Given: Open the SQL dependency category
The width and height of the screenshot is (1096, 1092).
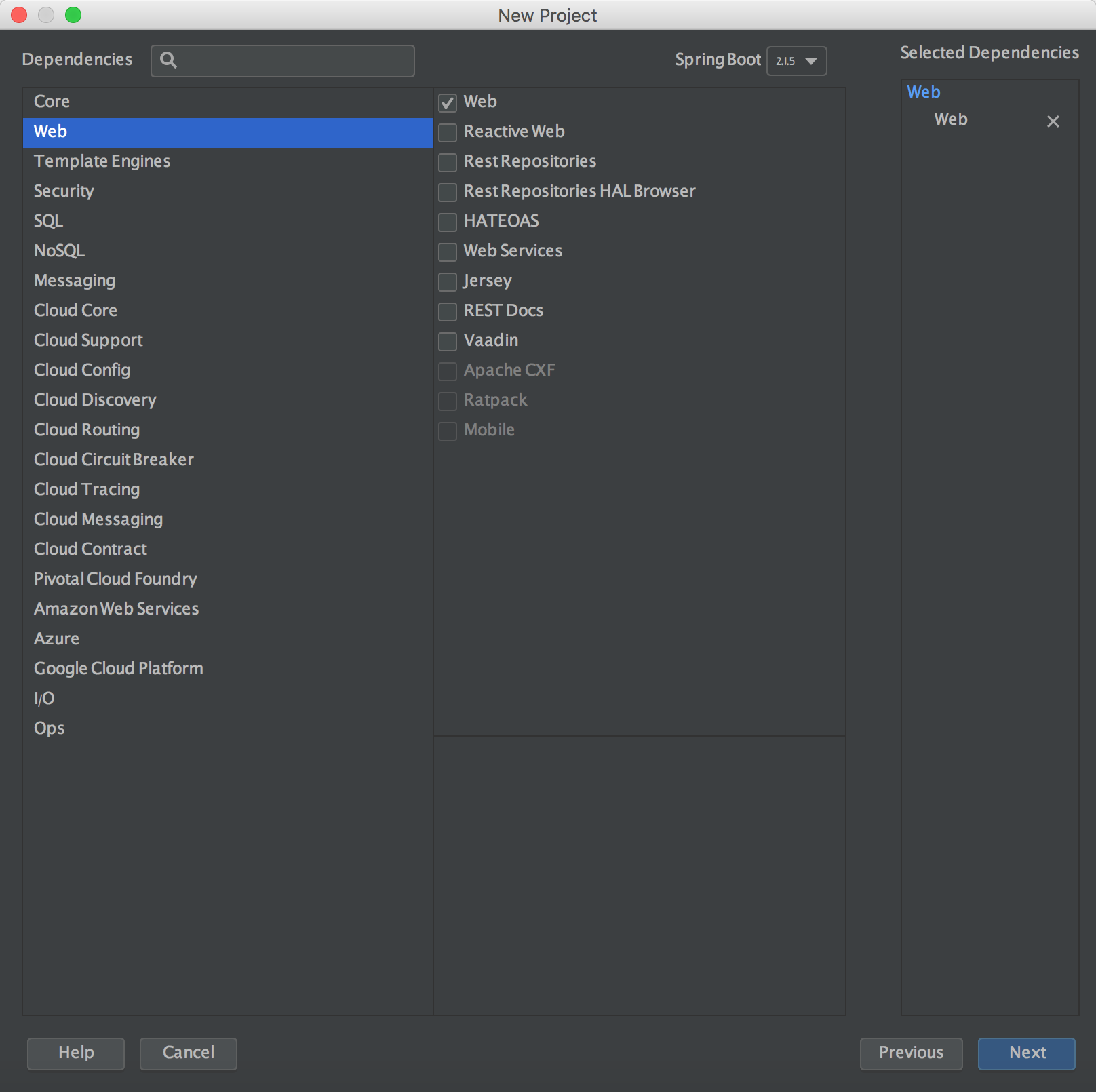Looking at the screenshot, I should tap(47, 220).
